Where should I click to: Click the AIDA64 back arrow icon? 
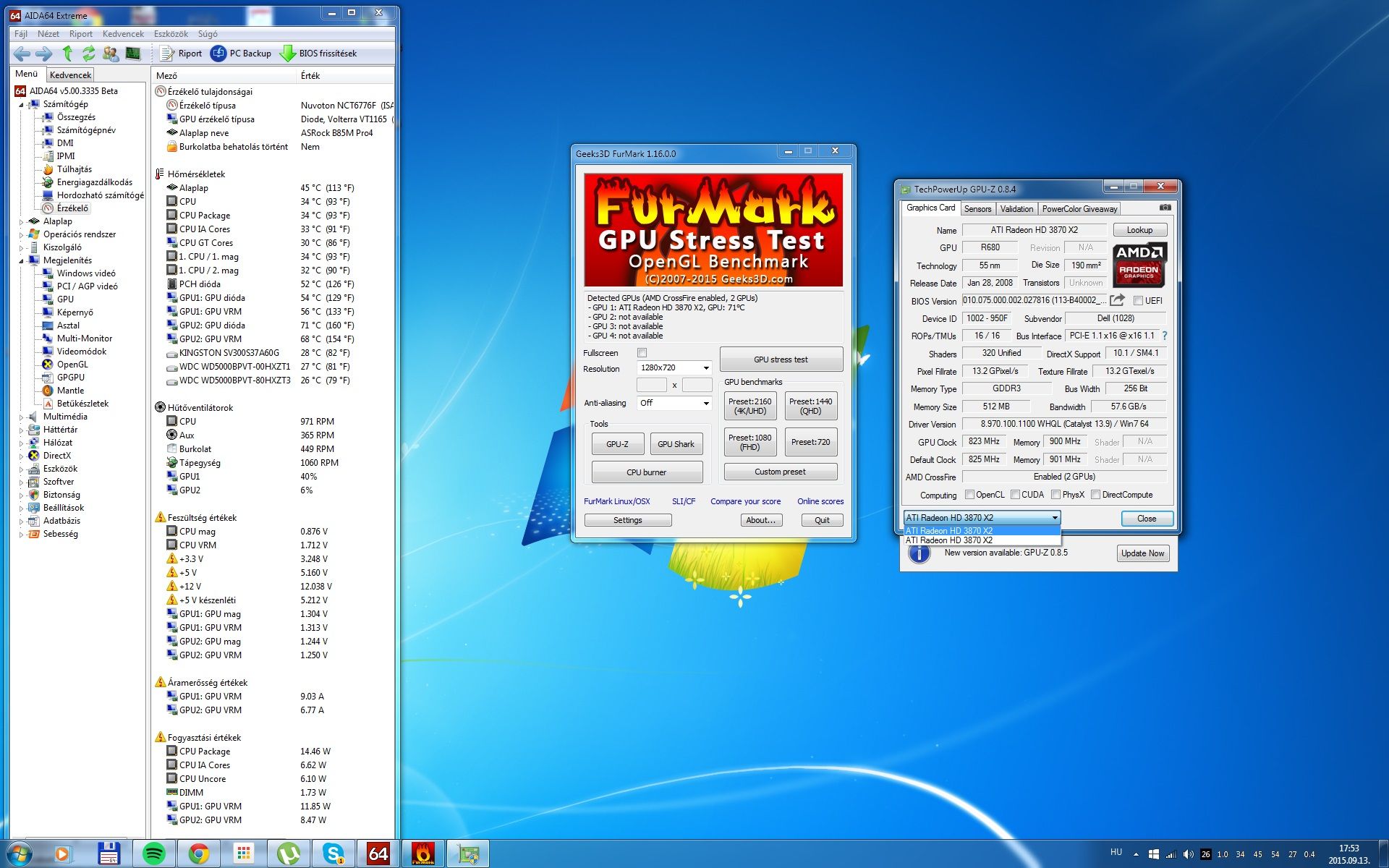click(22, 54)
